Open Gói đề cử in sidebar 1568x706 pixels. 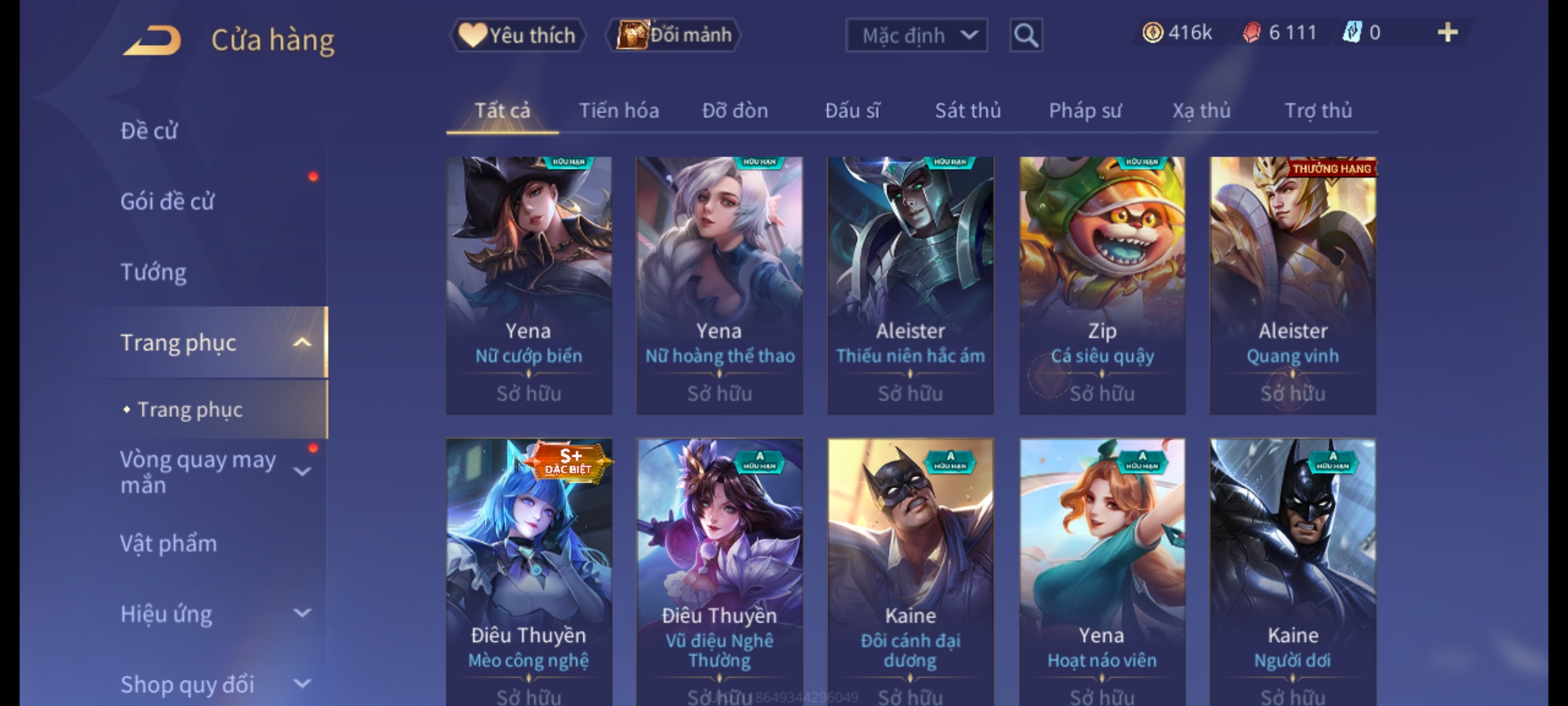tap(167, 201)
